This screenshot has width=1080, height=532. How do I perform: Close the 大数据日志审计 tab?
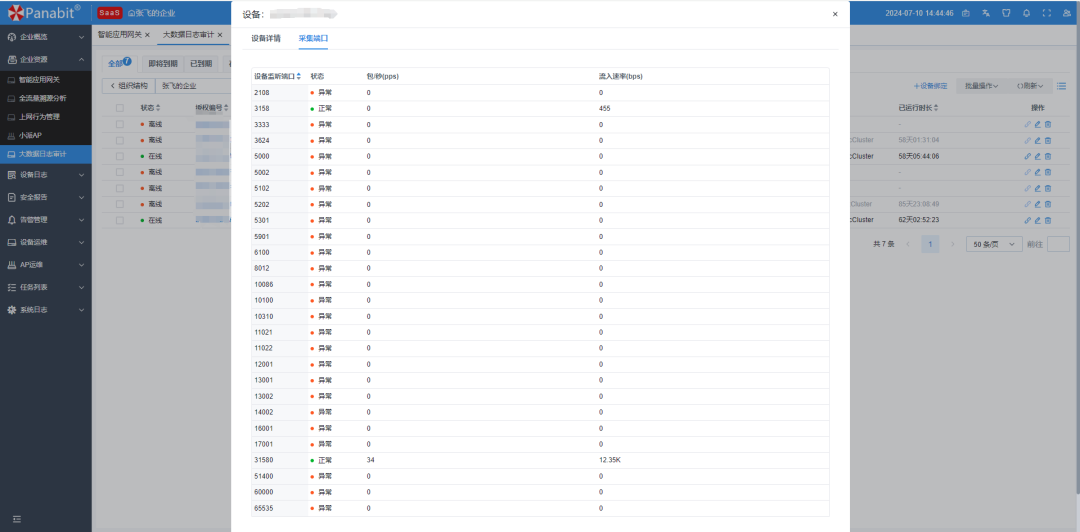pos(220,34)
